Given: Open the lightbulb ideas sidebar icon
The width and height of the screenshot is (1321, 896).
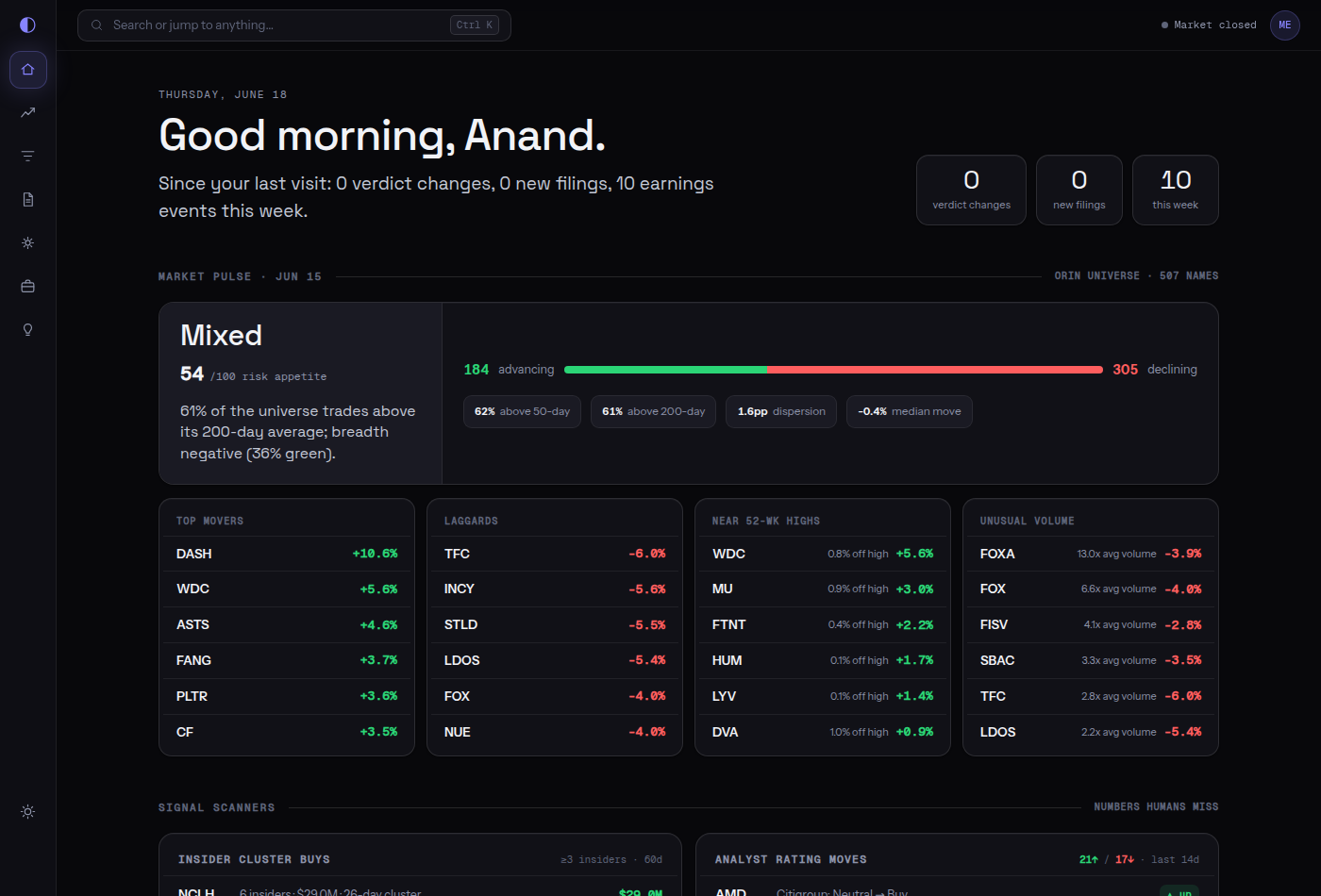Looking at the screenshot, I should (x=28, y=330).
